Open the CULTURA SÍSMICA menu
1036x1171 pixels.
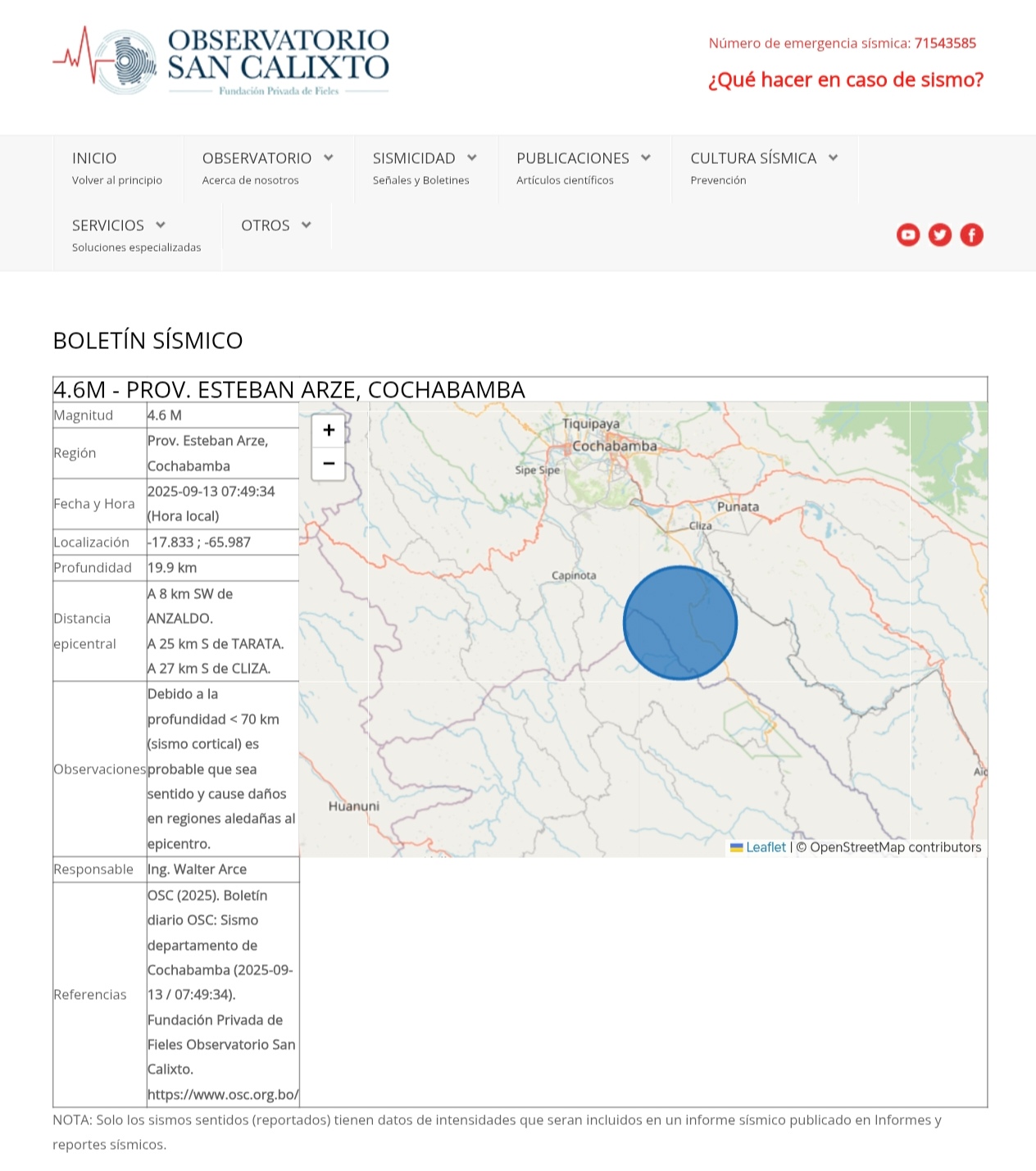pos(764,168)
